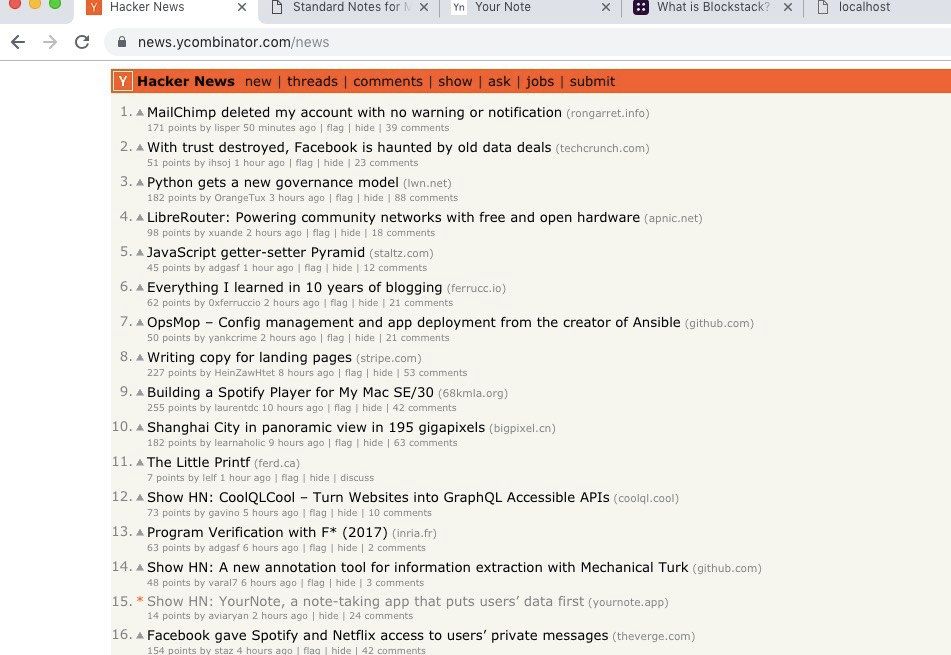
Task: Click the Y Combinator logo in header
Action: click(x=123, y=81)
